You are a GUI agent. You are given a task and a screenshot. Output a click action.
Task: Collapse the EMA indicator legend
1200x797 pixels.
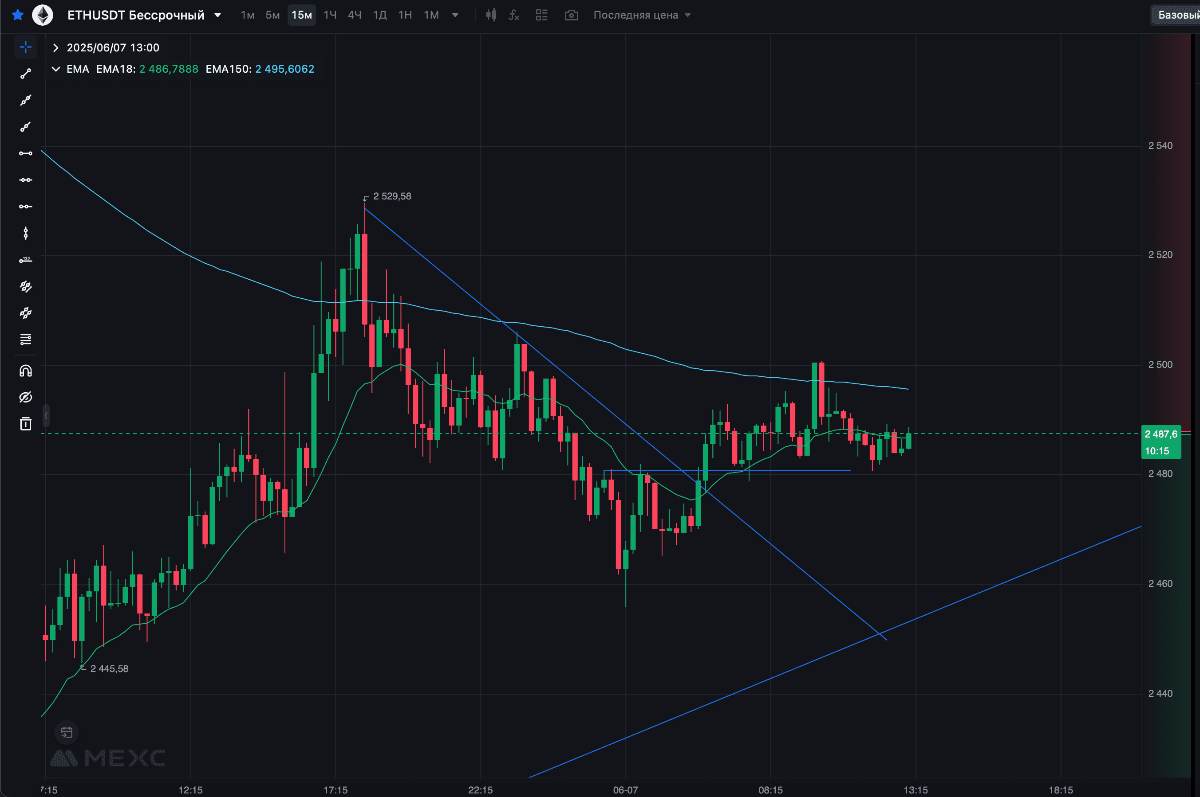click(56, 69)
